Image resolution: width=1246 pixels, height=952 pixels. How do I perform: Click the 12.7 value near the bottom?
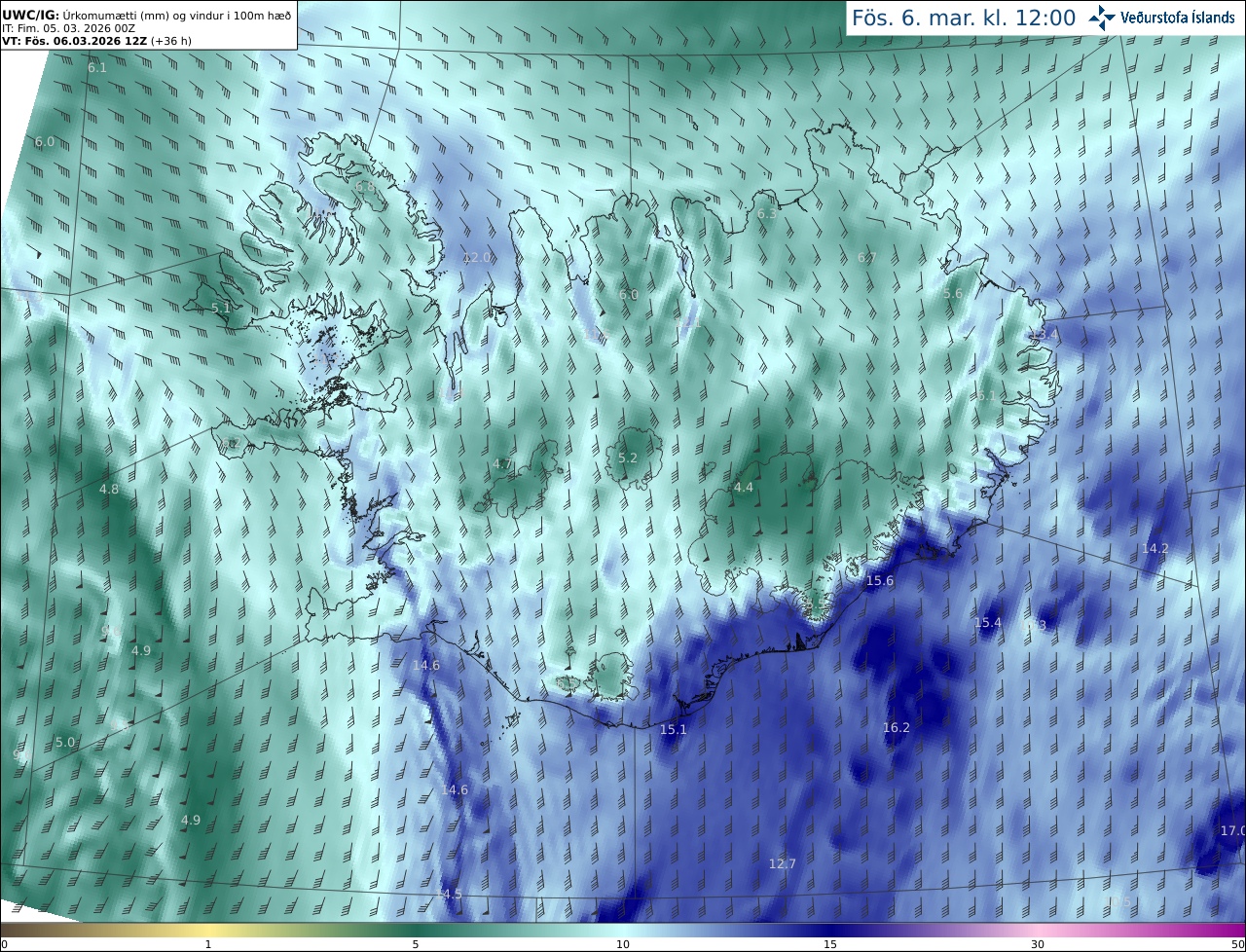click(x=783, y=863)
